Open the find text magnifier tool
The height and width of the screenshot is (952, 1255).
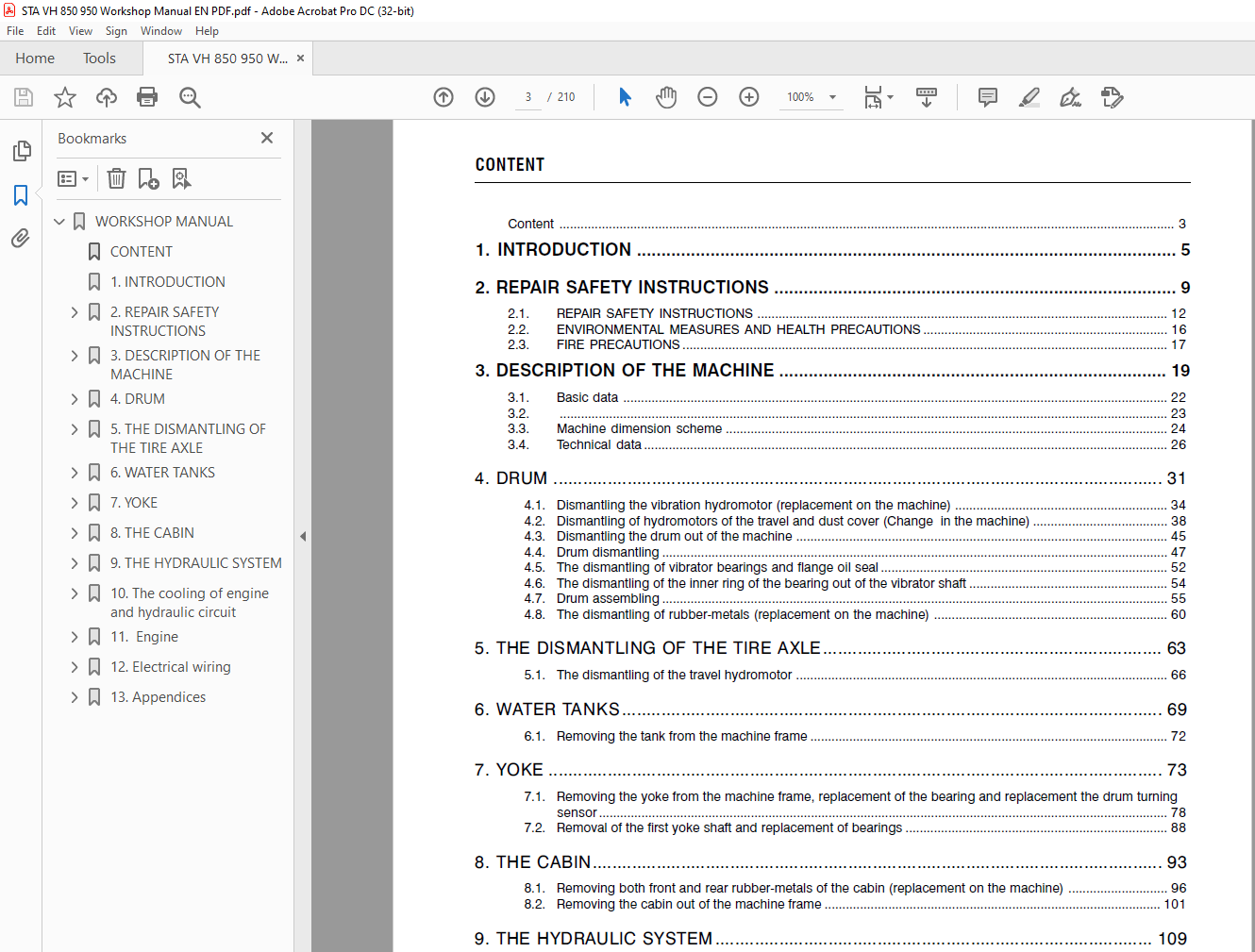click(x=190, y=97)
